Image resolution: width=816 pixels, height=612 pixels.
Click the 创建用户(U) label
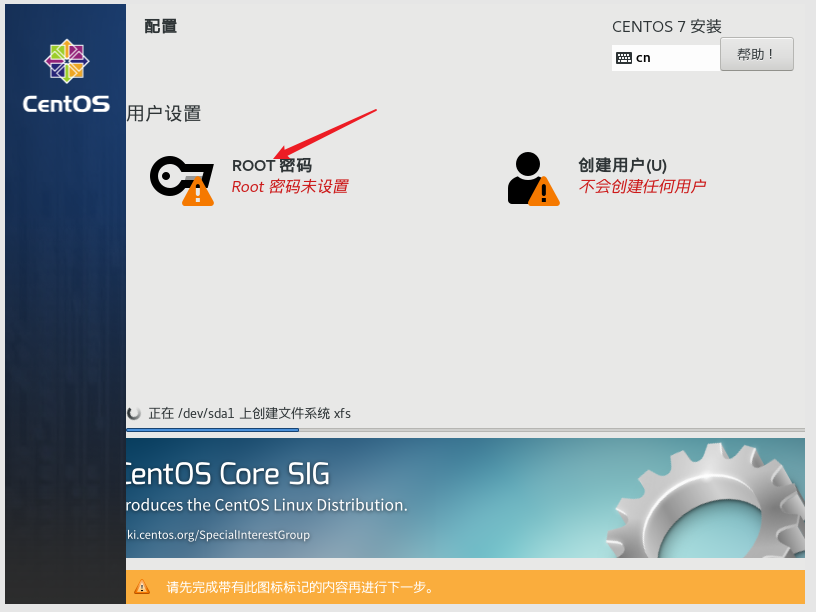coord(622,165)
